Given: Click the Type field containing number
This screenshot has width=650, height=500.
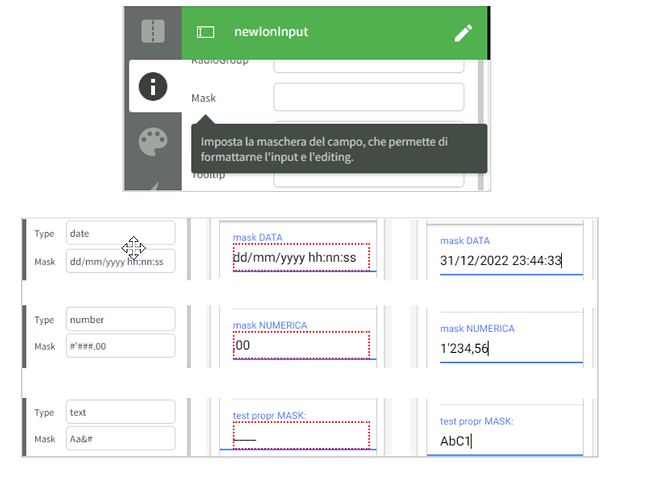Looking at the screenshot, I should [x=120, y=320].
